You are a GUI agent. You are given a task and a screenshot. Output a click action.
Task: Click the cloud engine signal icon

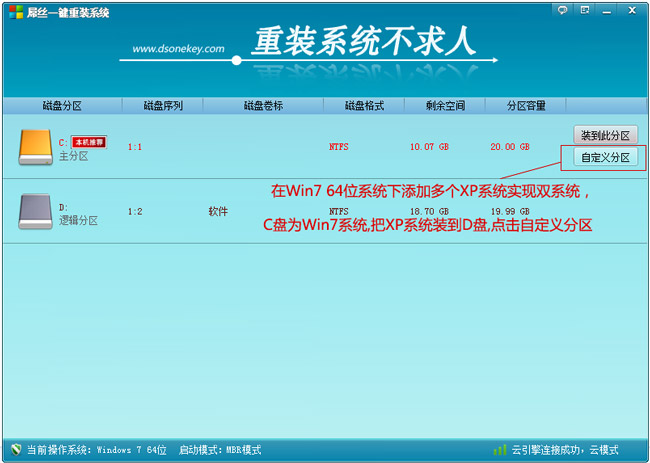(499, 450)
